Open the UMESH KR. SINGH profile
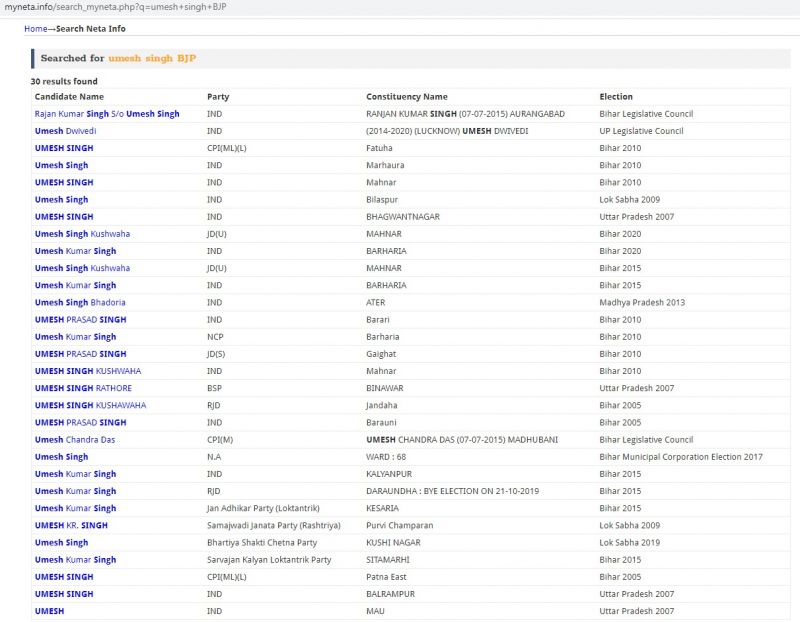800x622 pixels. tap(71, 525)
